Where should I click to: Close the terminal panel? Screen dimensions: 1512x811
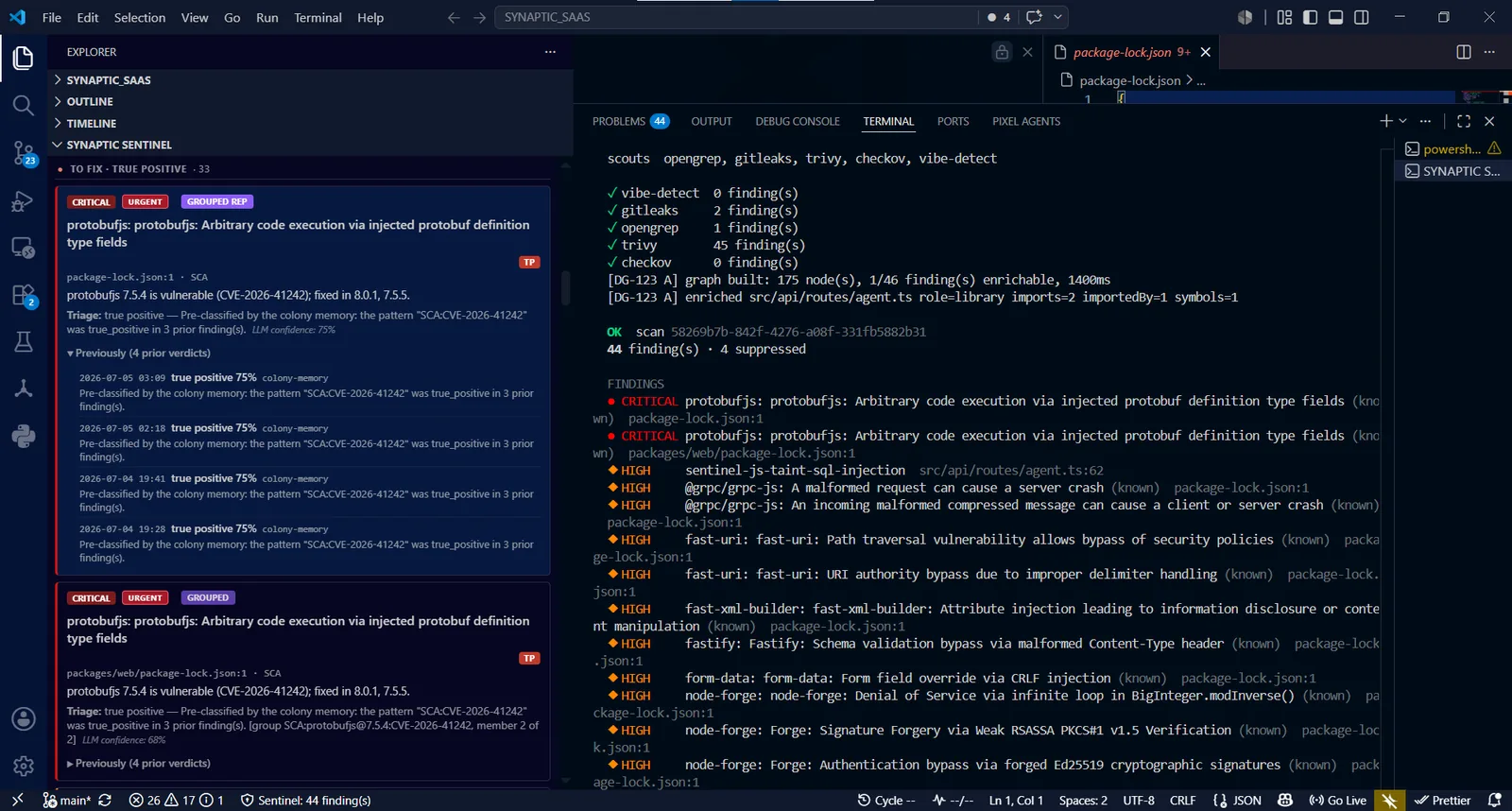coord(1489,121)
